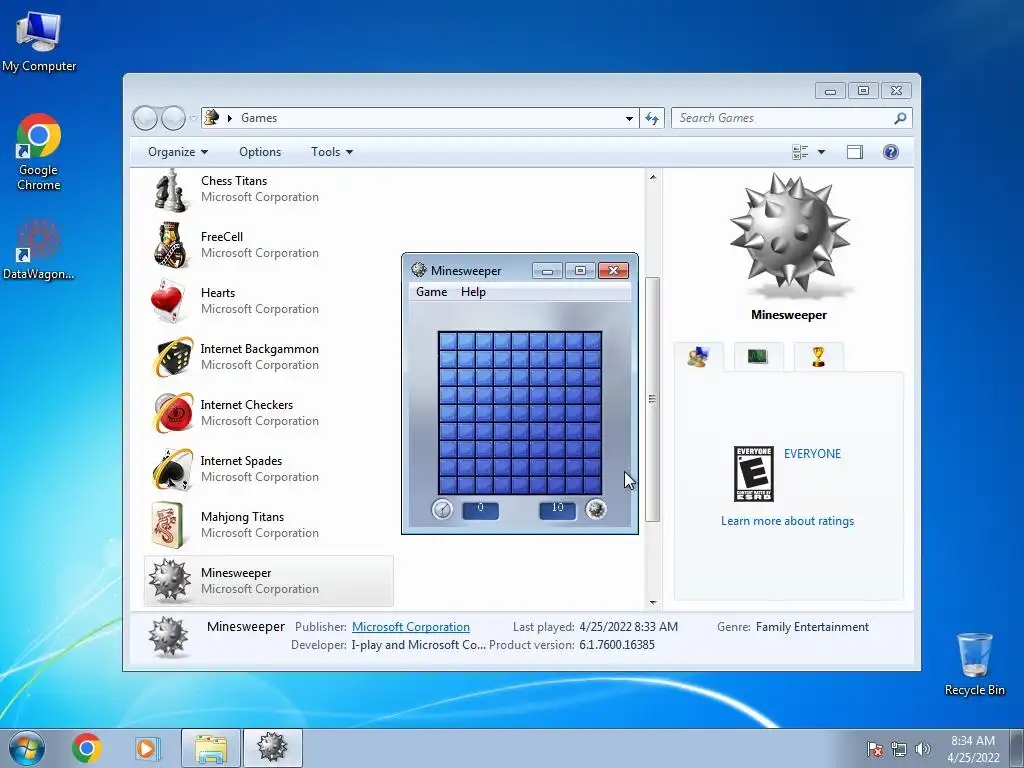Viewport: 1024px width, 768px height.
Task: Click the change view icon
Action: 800,152
